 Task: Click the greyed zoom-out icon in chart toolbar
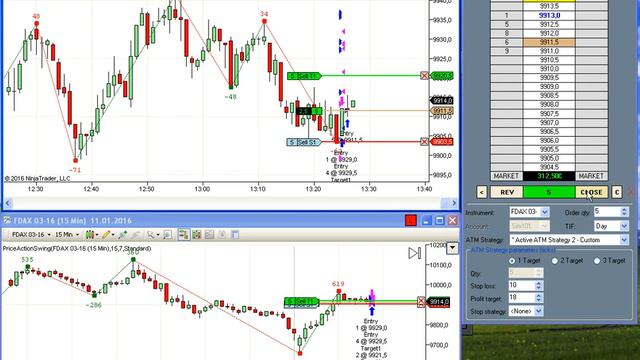pyautogui.click(x=136, y=235)
